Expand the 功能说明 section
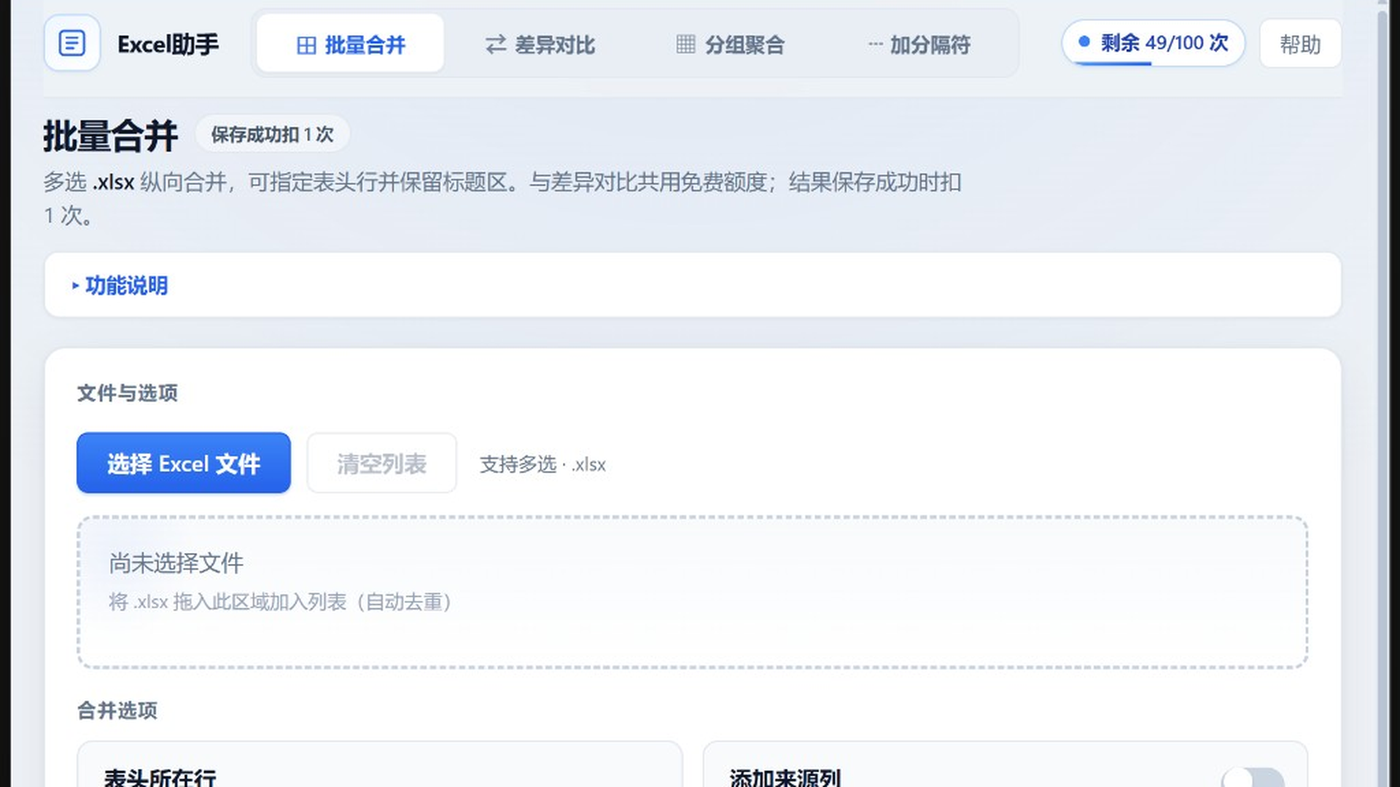 coord(692,285)
